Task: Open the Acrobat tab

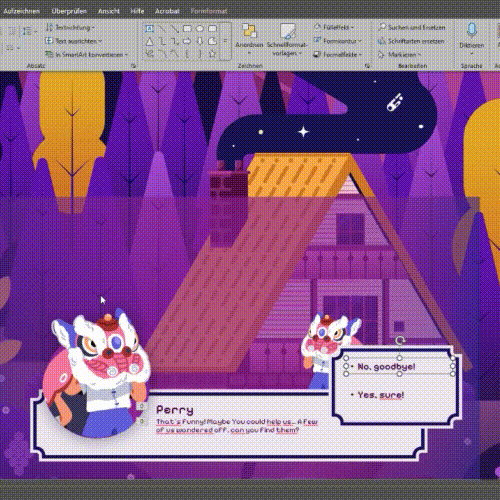Action: click(167, 11)
